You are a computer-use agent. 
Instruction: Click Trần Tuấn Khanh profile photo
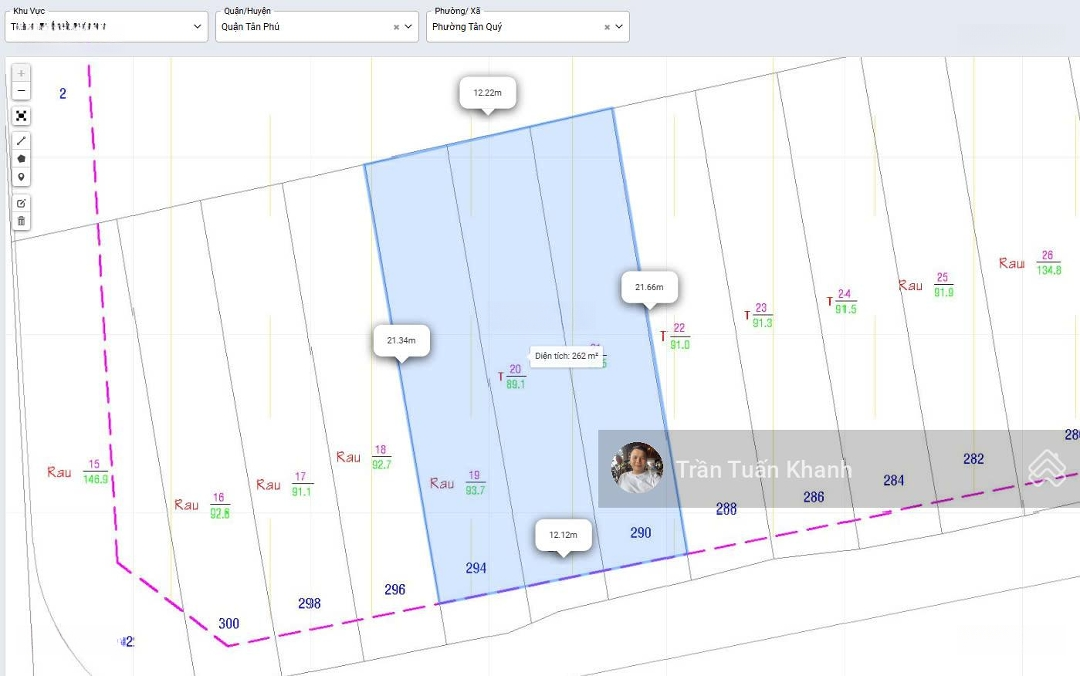pyautogui.click(x=637, y=468)
